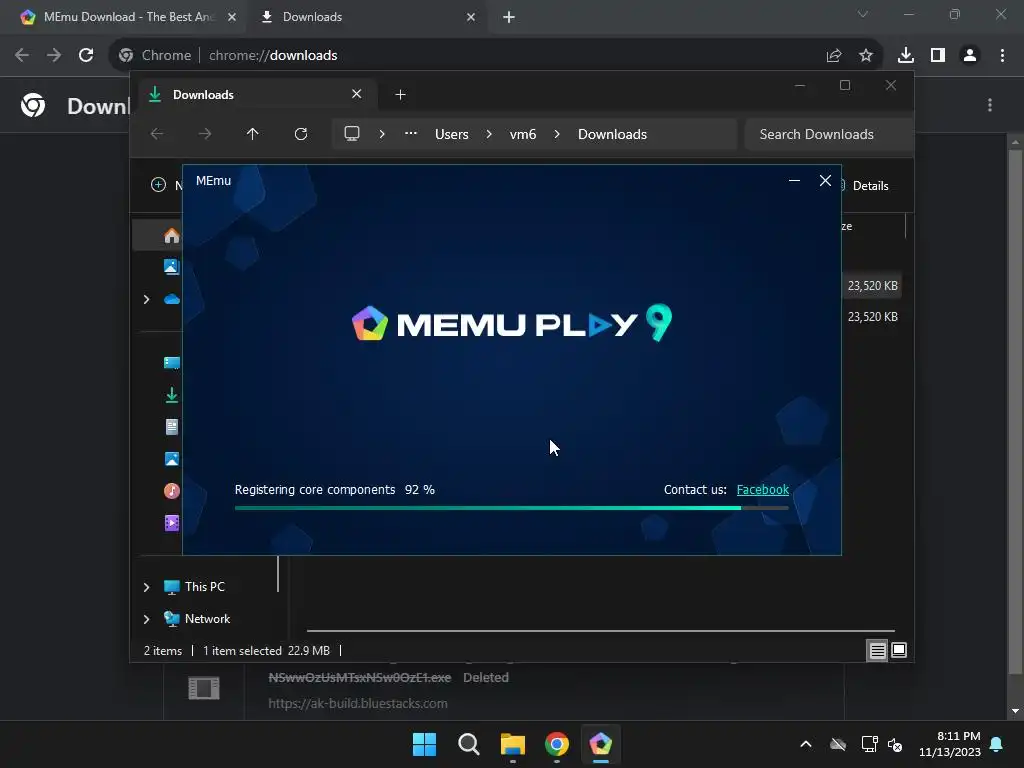Click the Search Downloads box
Viewport: 1024px width, 768px height.
[x=828, y=134]
